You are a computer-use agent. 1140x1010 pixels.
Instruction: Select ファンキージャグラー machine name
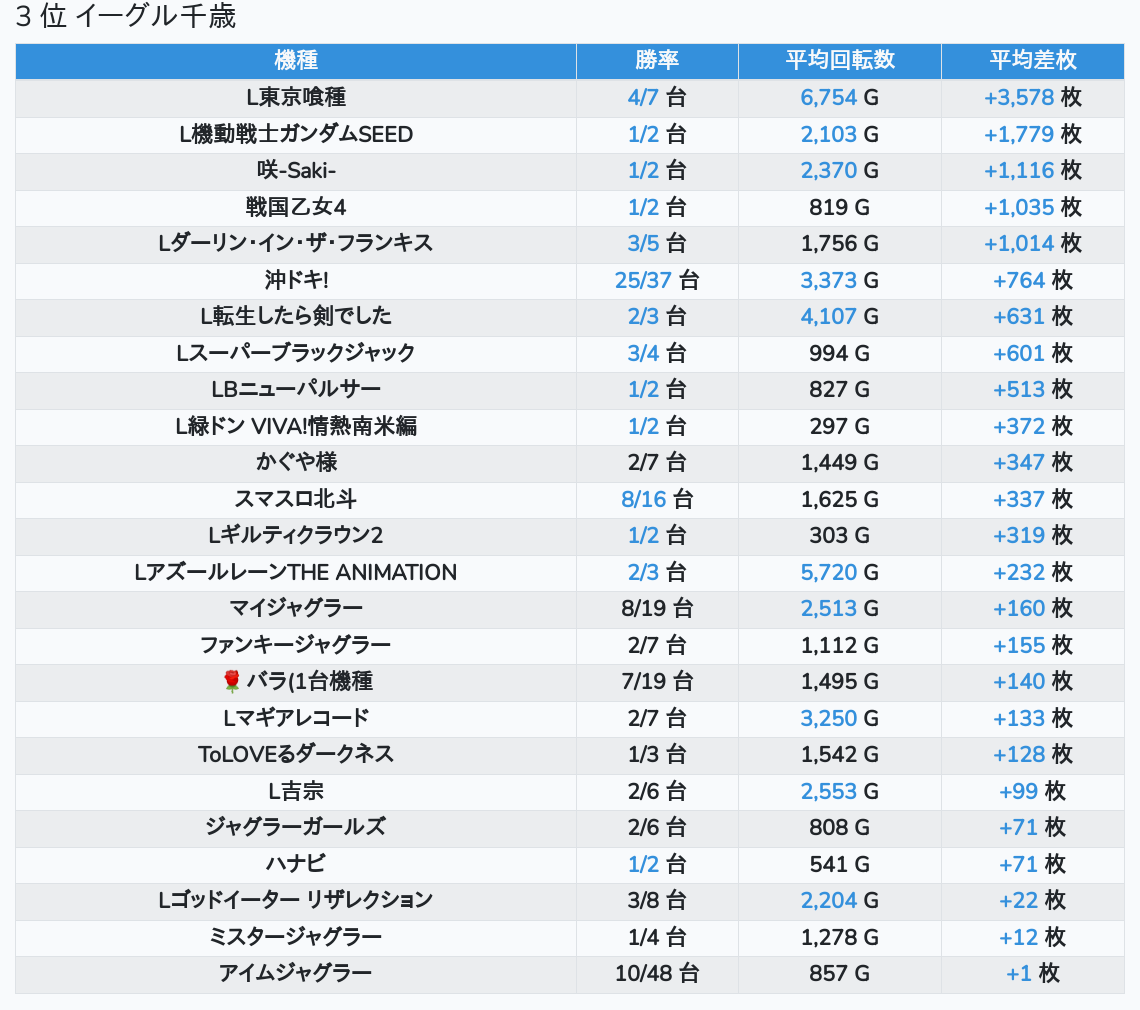pyautogui.click(x=296, y=645)
